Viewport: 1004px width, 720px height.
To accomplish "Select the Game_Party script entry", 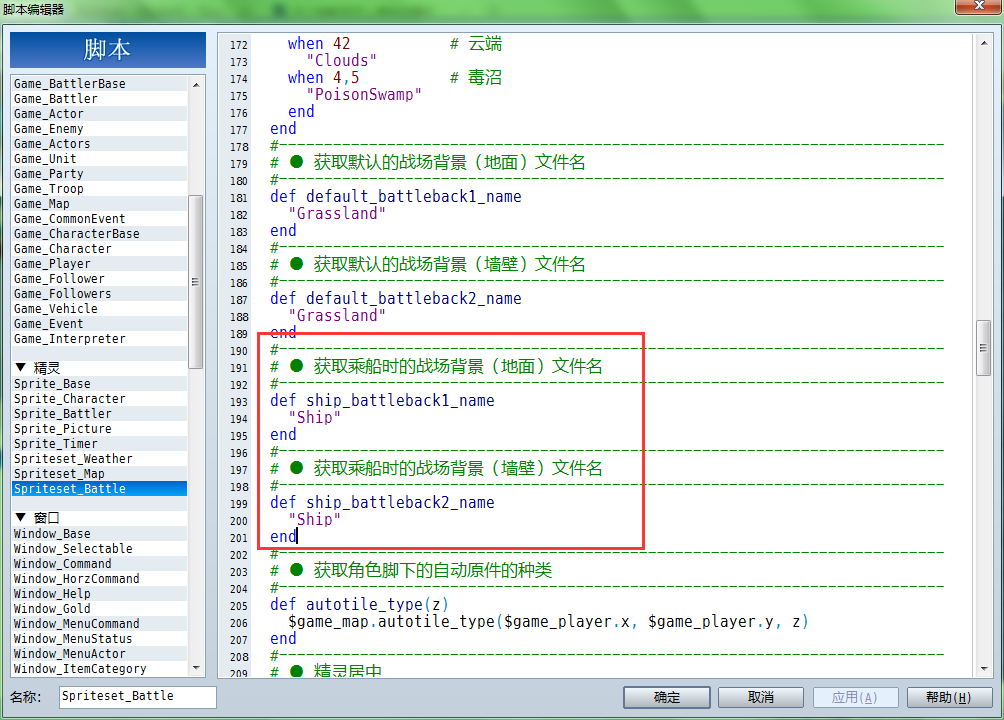I will [100, 174].
